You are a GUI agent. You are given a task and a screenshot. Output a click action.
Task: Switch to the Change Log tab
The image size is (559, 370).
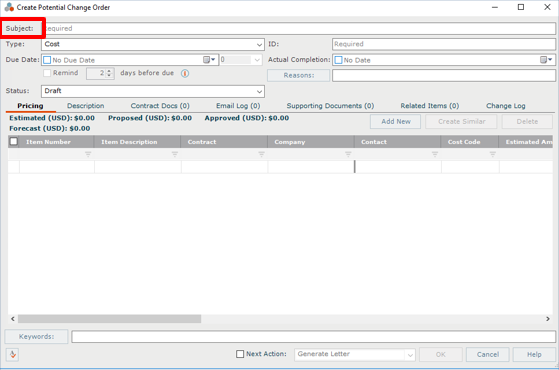pyautogui.click(x=506, y=106)
